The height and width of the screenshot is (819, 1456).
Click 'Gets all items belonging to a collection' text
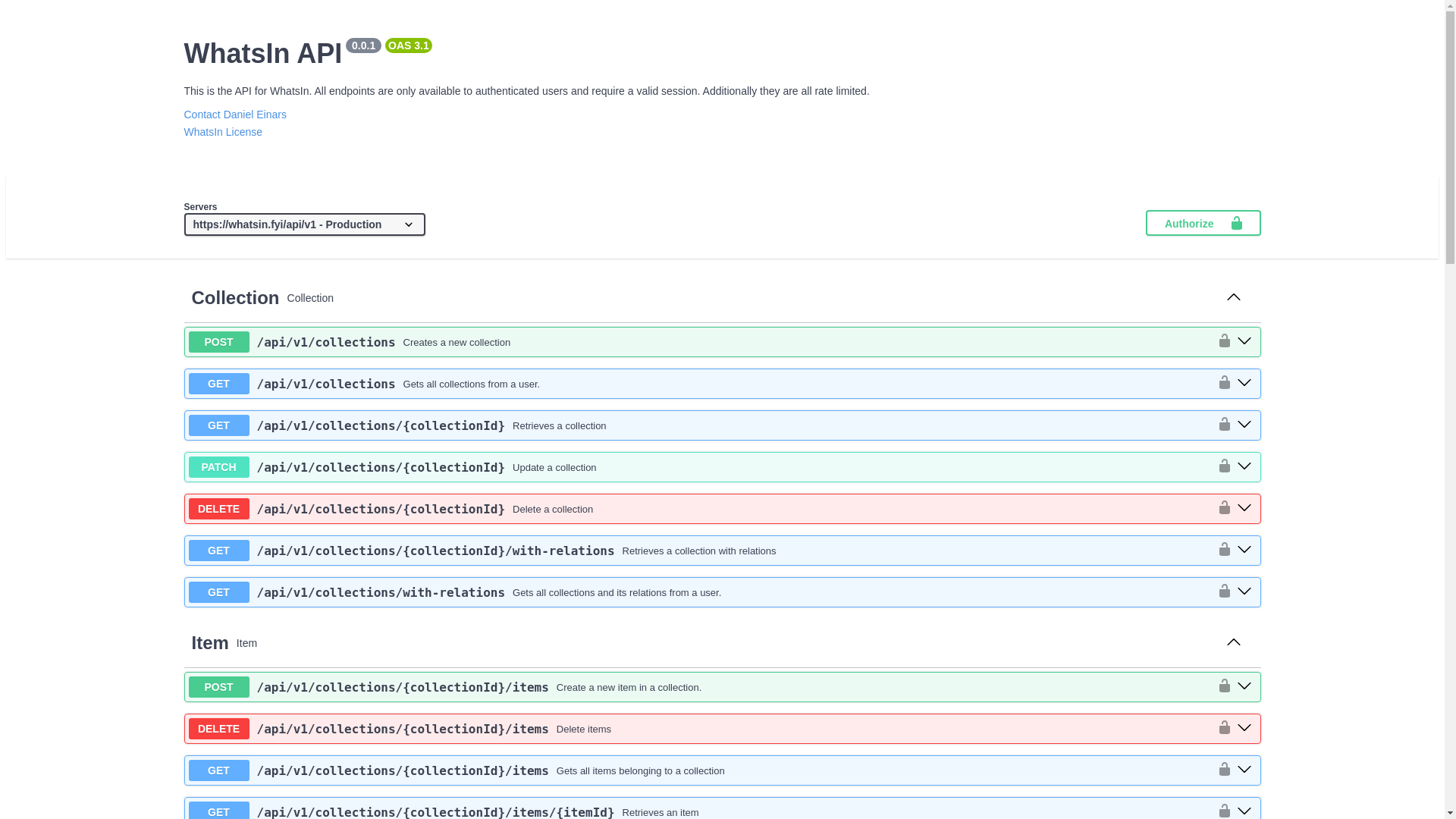click(640, 771)
